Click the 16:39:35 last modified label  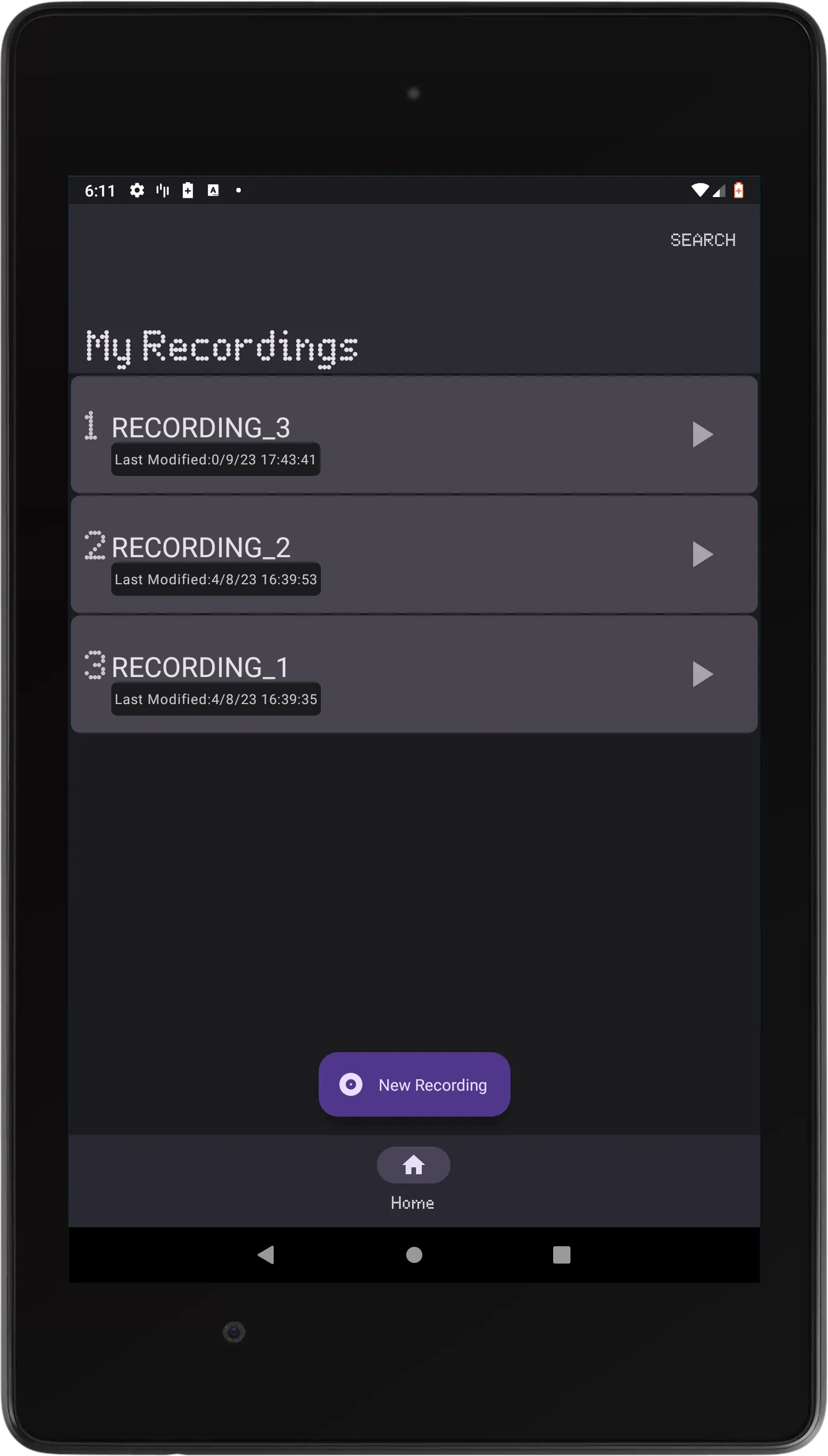216,699
